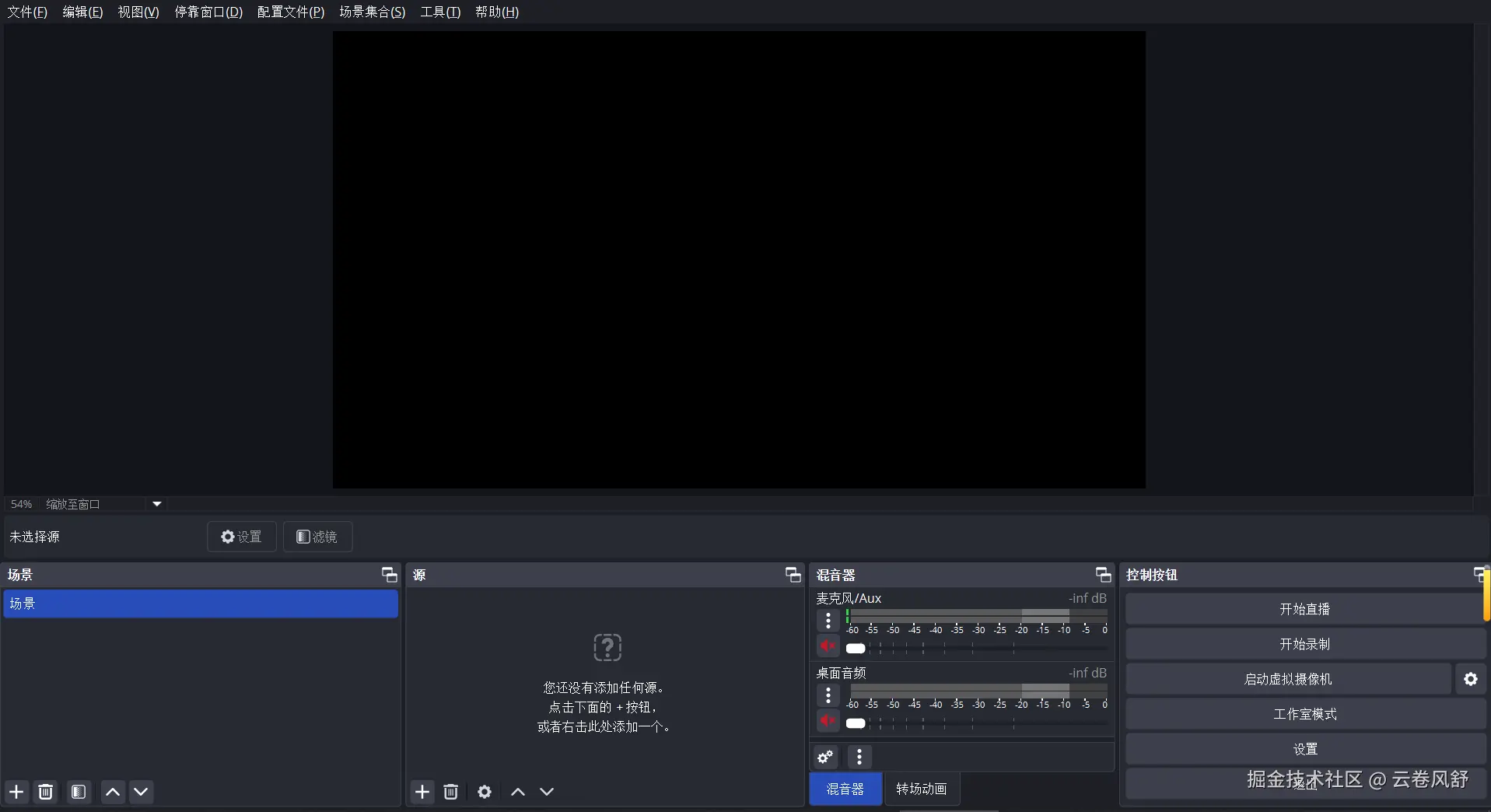1491x812 pixels.
Task: Configure virtual camera gear icon
Action: pyautogui.click(x=1471, y=679)
